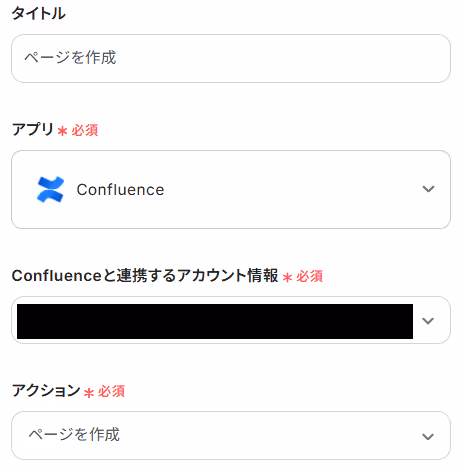Viewport: 462px width, 471px height.
Task: Select the Confluence app name text
Action: [120, 189]
